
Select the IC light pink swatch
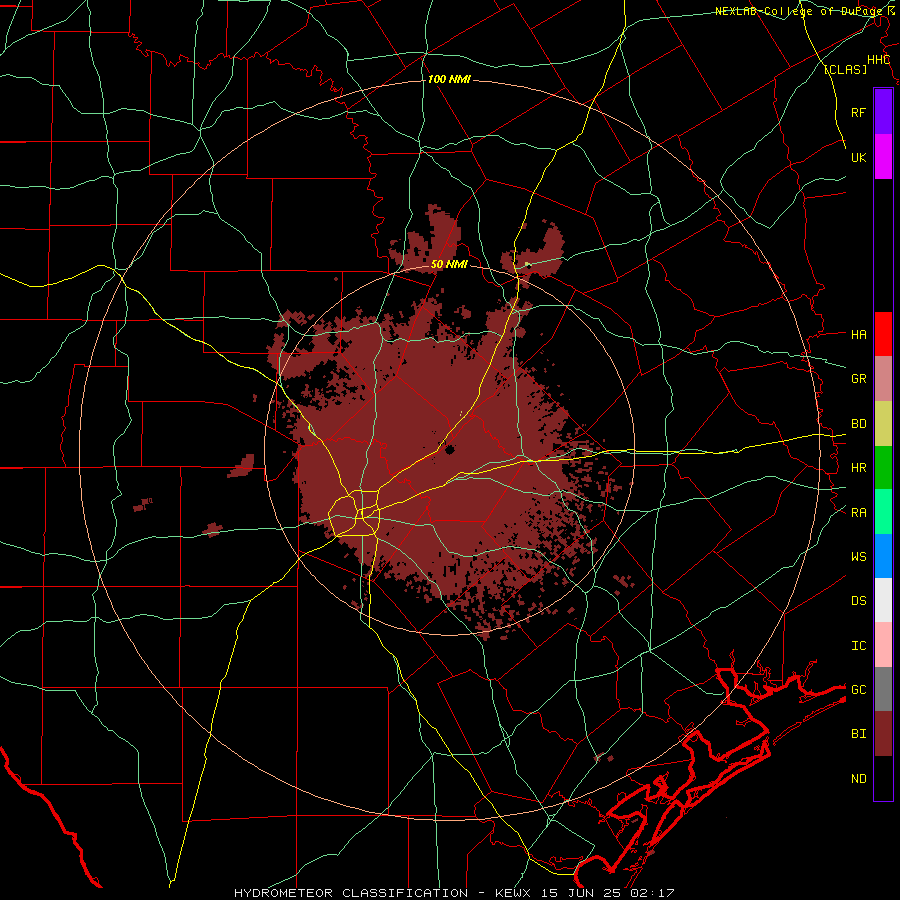883,645
